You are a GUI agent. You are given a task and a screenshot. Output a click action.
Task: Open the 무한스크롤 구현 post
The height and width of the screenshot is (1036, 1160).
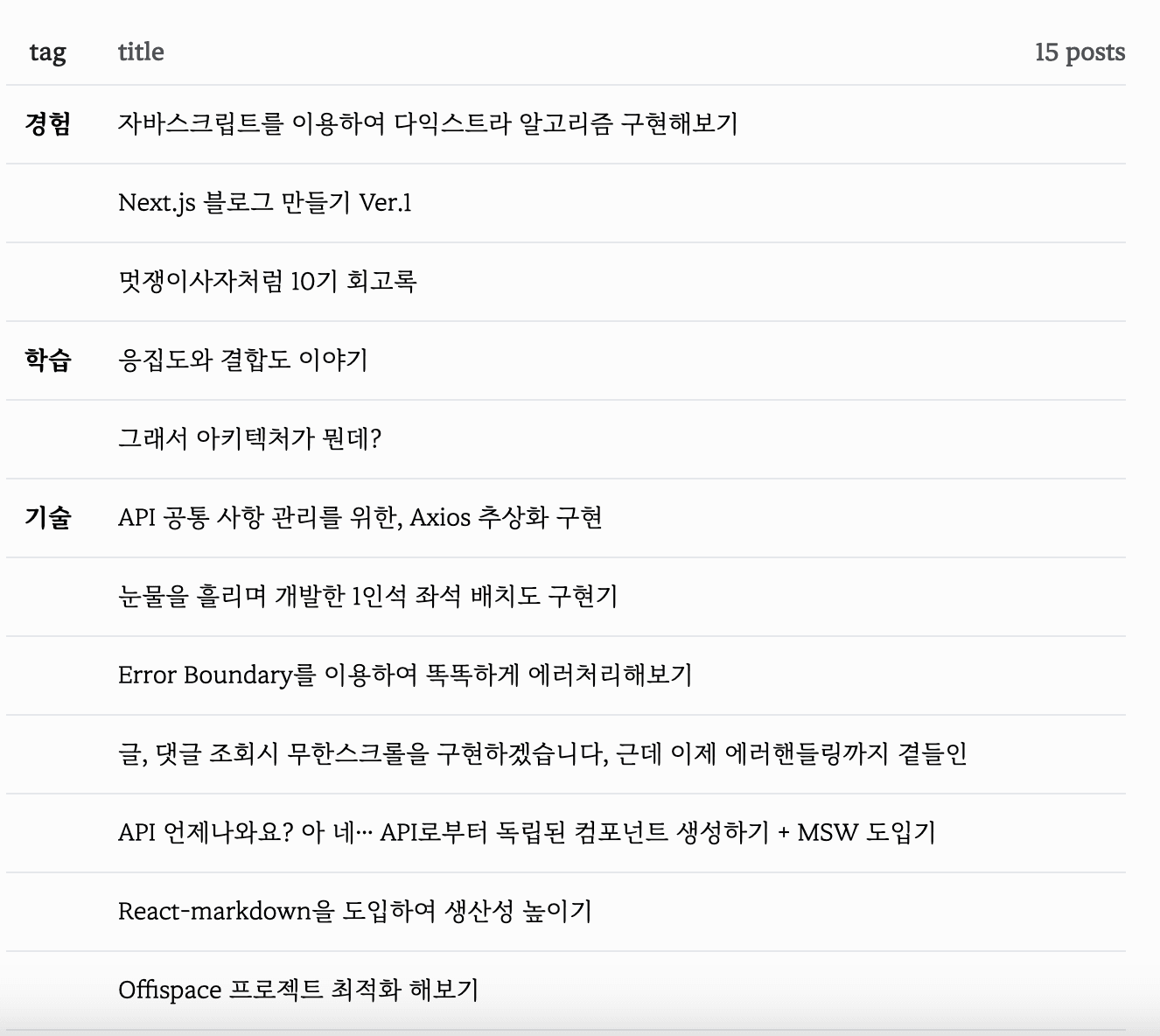tap(542, 754)
